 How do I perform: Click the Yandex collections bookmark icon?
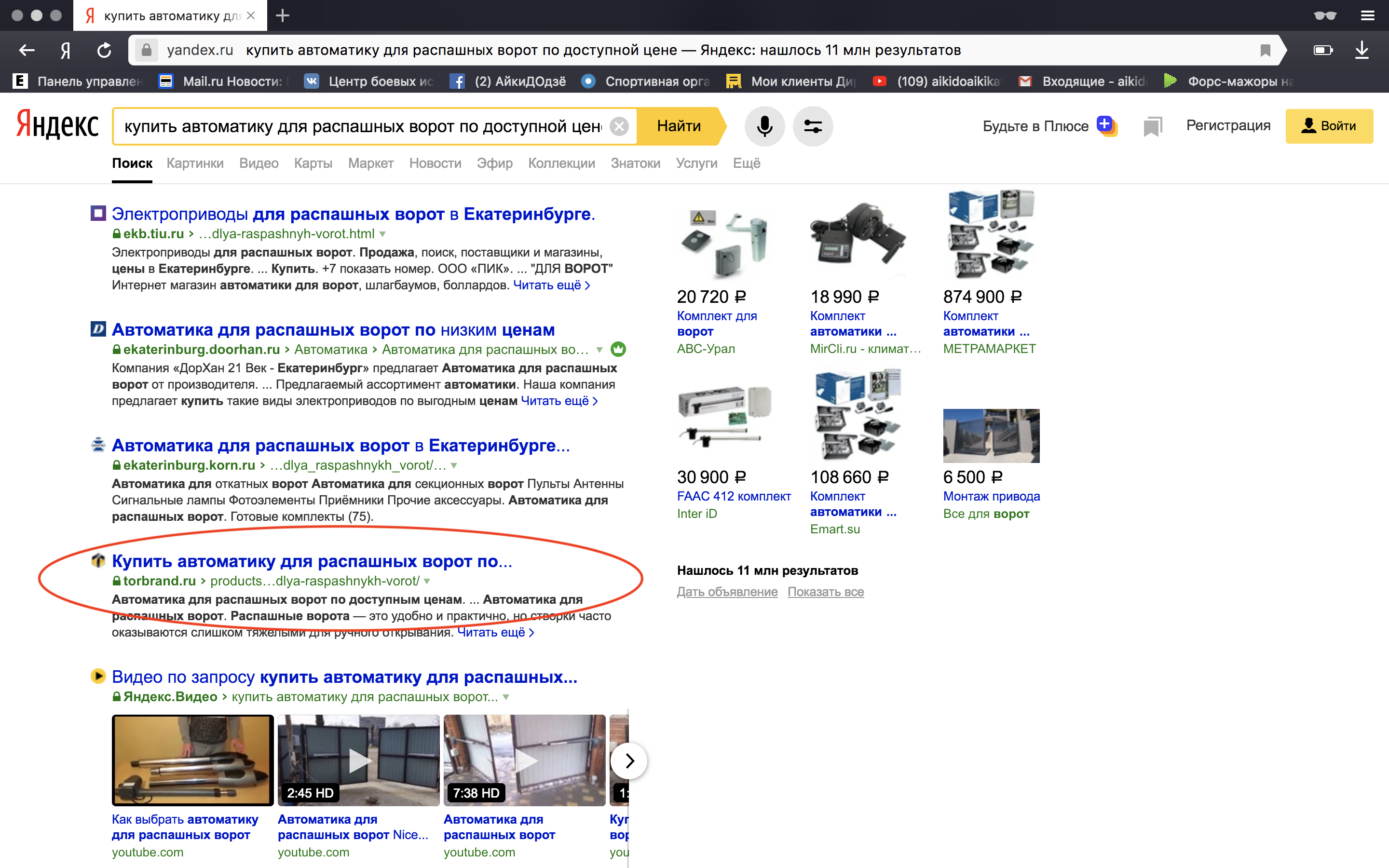(1152, 126)
